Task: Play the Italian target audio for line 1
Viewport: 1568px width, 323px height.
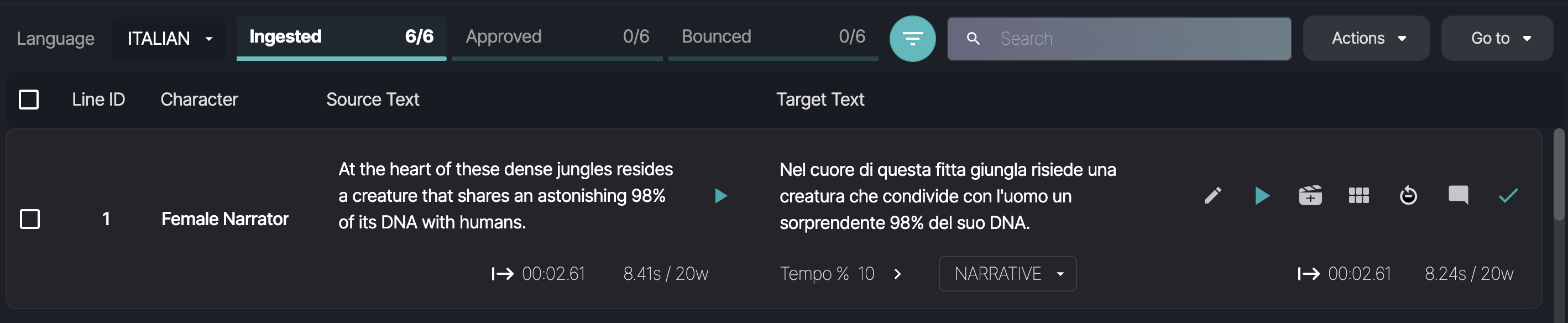Action: (1262, 196)
